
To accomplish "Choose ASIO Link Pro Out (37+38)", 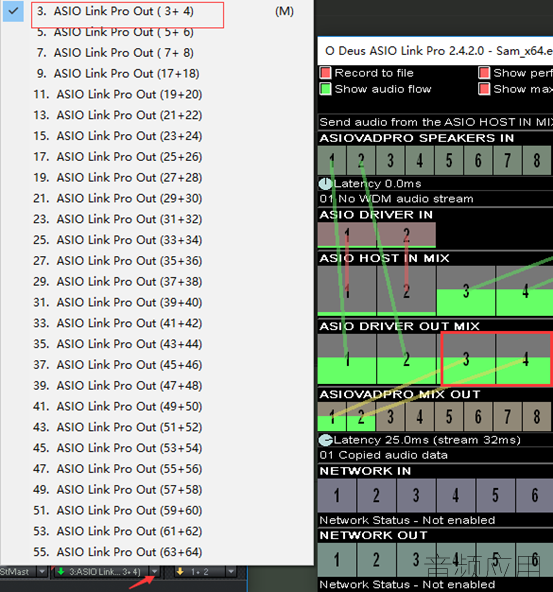I will tap(157, 282).
